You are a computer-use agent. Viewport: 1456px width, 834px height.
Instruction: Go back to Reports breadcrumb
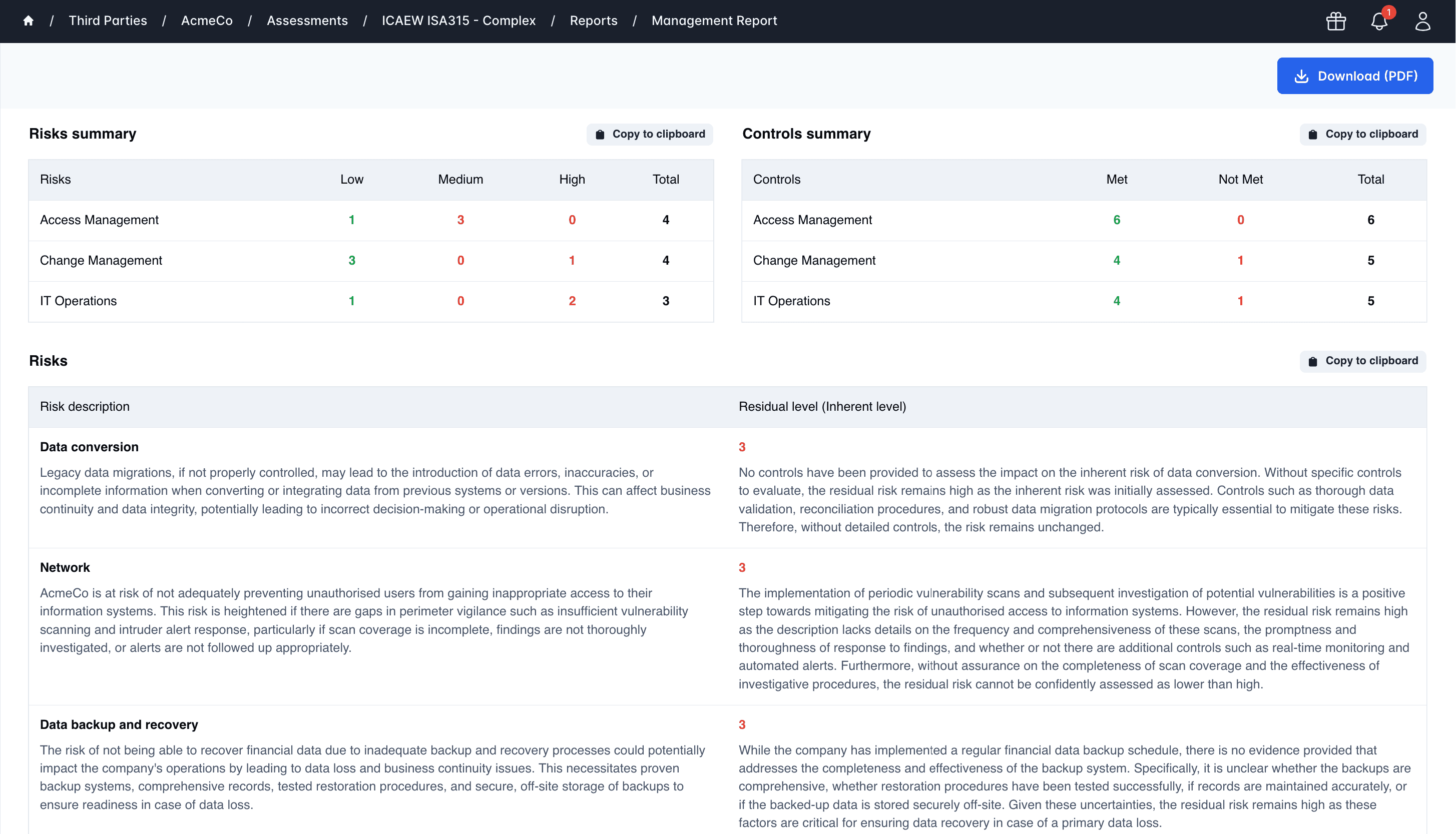[593, 21]
